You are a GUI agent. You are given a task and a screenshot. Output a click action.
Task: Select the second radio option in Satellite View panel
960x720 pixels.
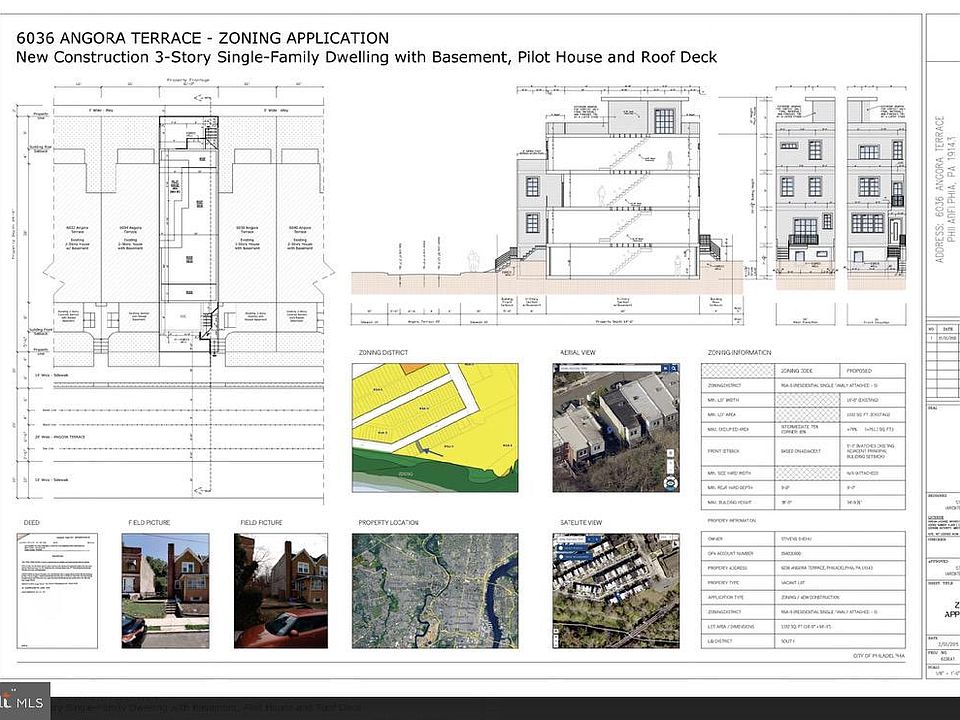pos(561,557)
